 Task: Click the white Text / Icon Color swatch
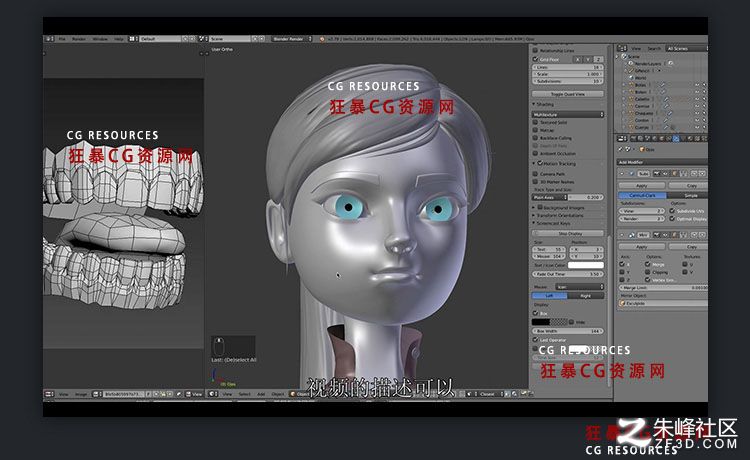(586, 265)
